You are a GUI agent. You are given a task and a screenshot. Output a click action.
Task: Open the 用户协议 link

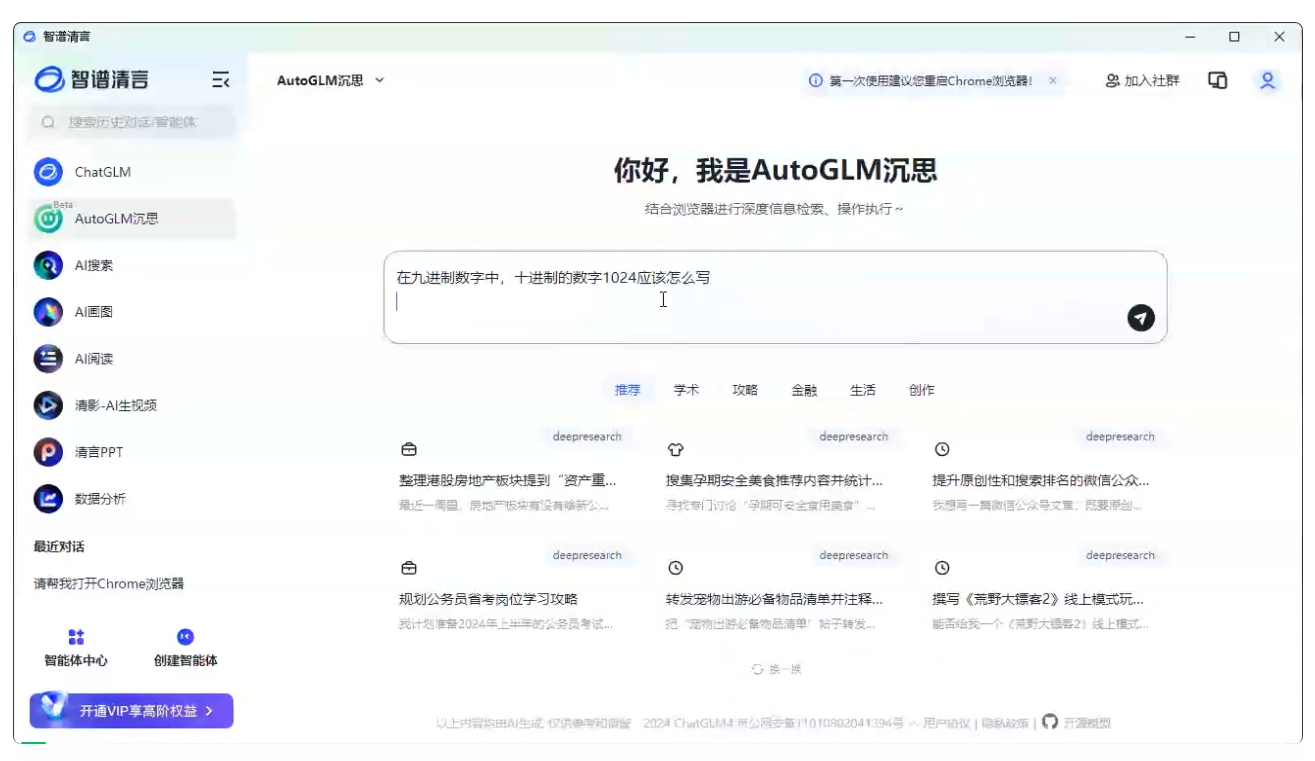[x=946, y=722]
